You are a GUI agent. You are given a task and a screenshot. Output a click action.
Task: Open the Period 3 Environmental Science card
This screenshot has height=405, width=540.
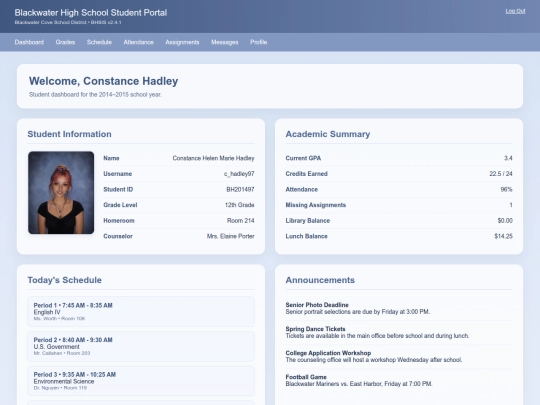141,381
